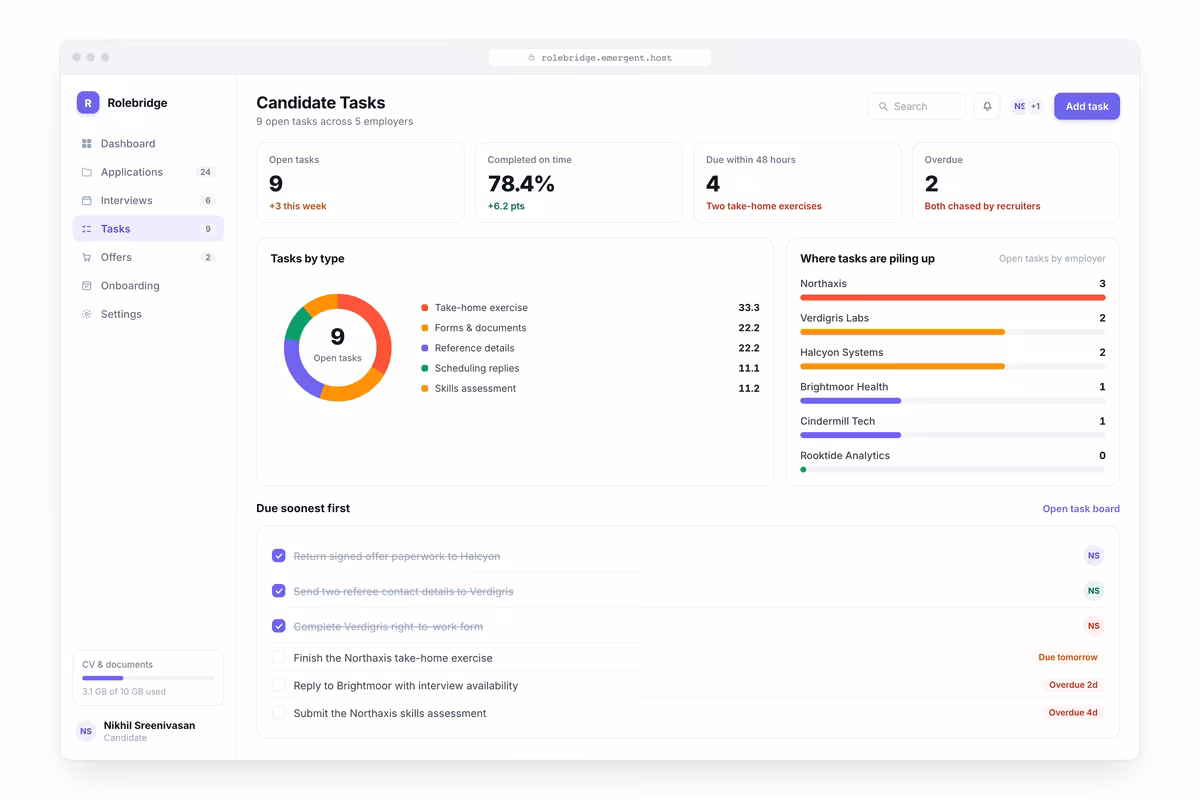Viewport: 1200px width, 800px height.
Task: Open task board link
Action: coord(1081,509)
